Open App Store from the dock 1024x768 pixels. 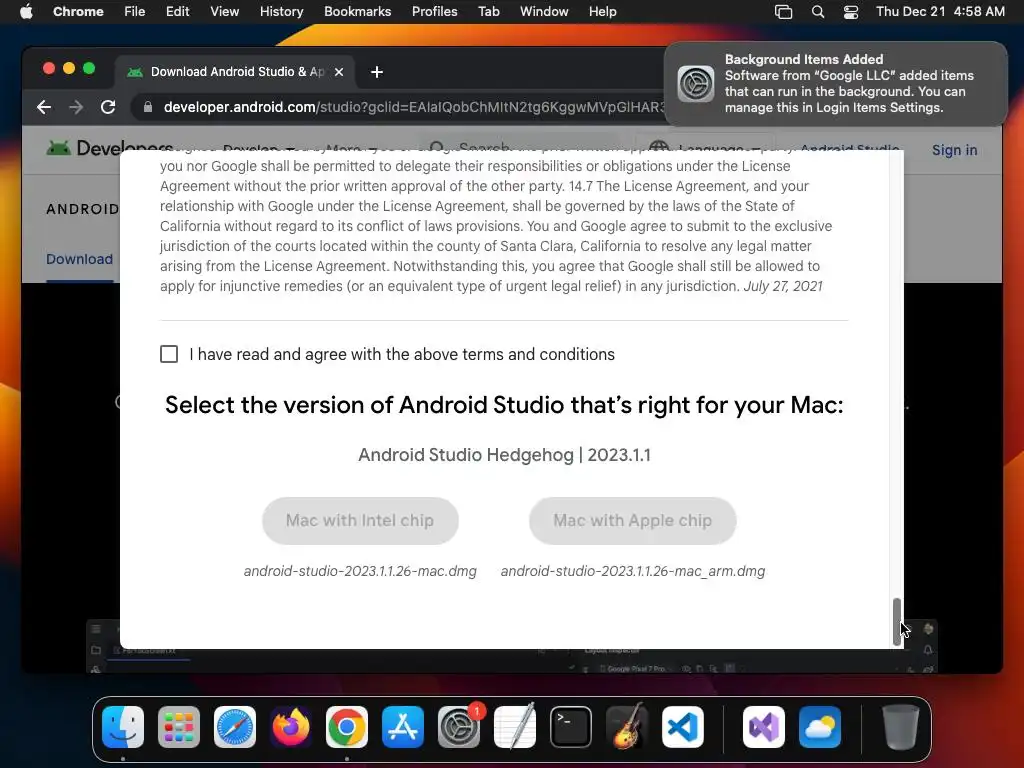403,727
